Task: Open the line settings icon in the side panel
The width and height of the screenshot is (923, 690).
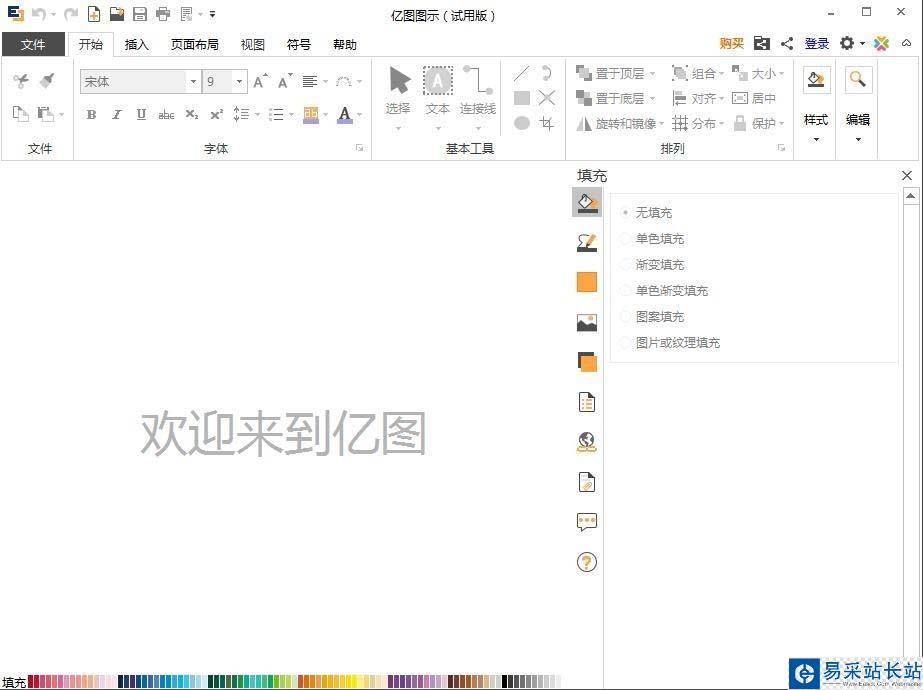Action: coord(587,243)
